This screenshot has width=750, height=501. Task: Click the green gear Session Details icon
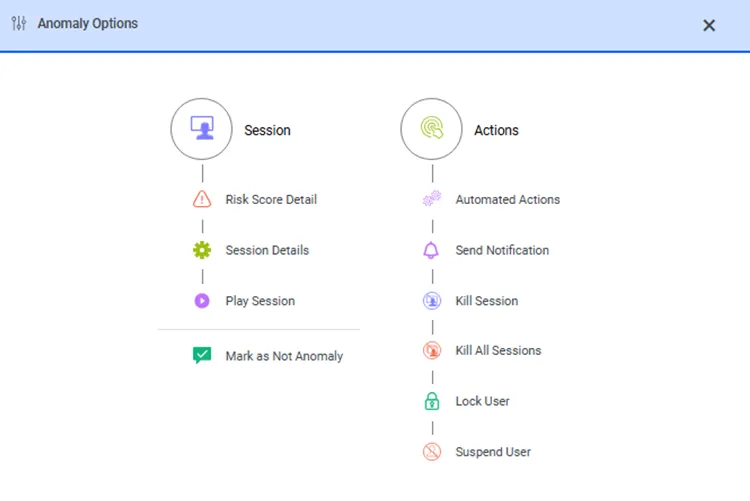click(x=202, y=250)
